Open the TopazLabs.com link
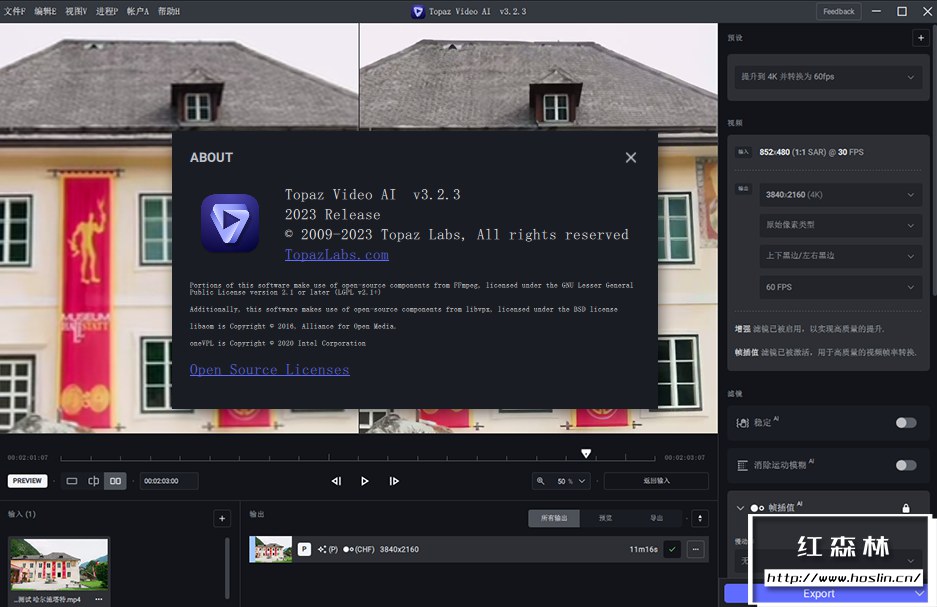Viewport: 937px width, 607px height. tap(336, 255)
